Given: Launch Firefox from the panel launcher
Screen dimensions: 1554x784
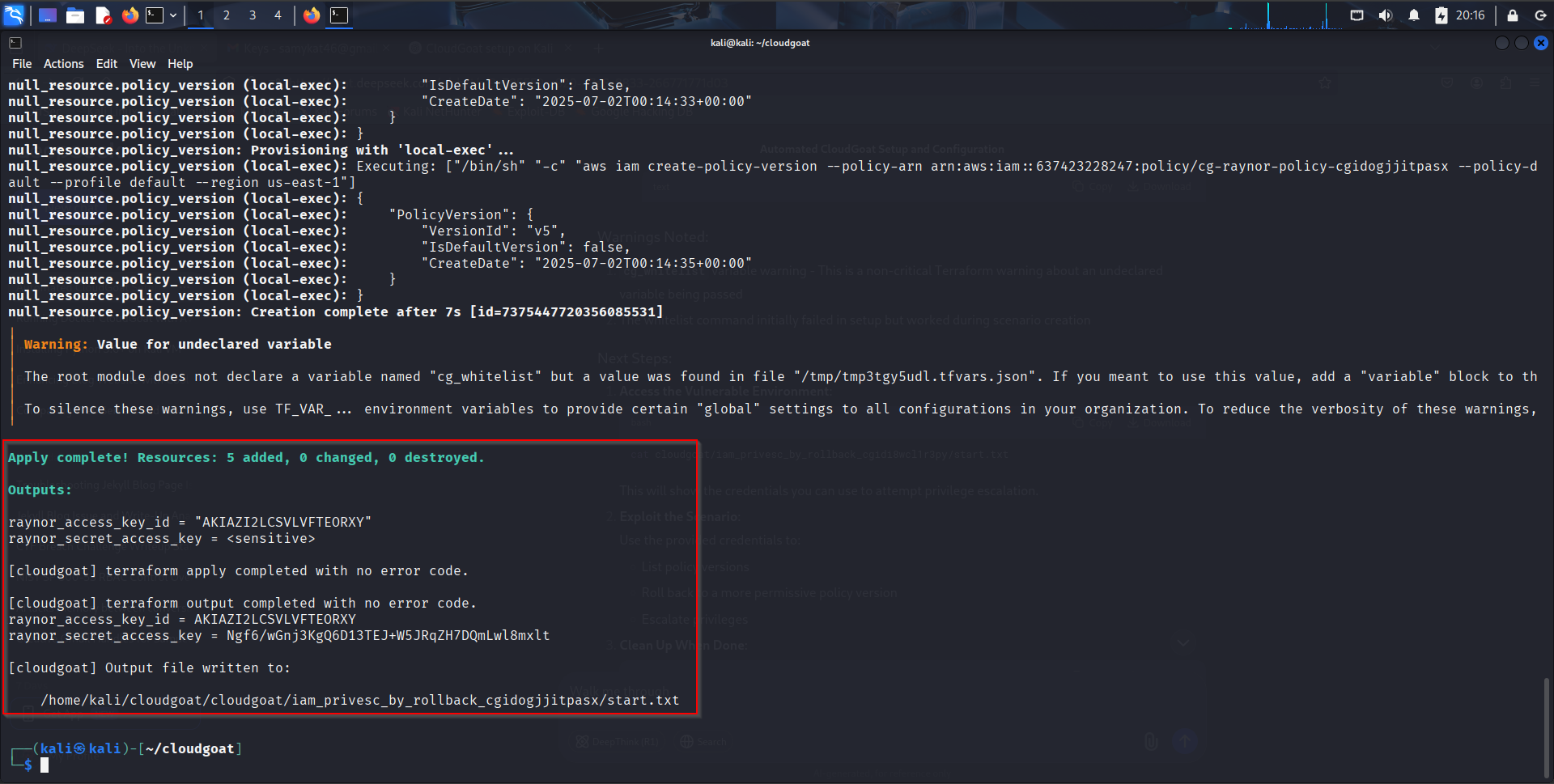Looking at the screenshot, I should pyautogui.click(x=129, y=15).
